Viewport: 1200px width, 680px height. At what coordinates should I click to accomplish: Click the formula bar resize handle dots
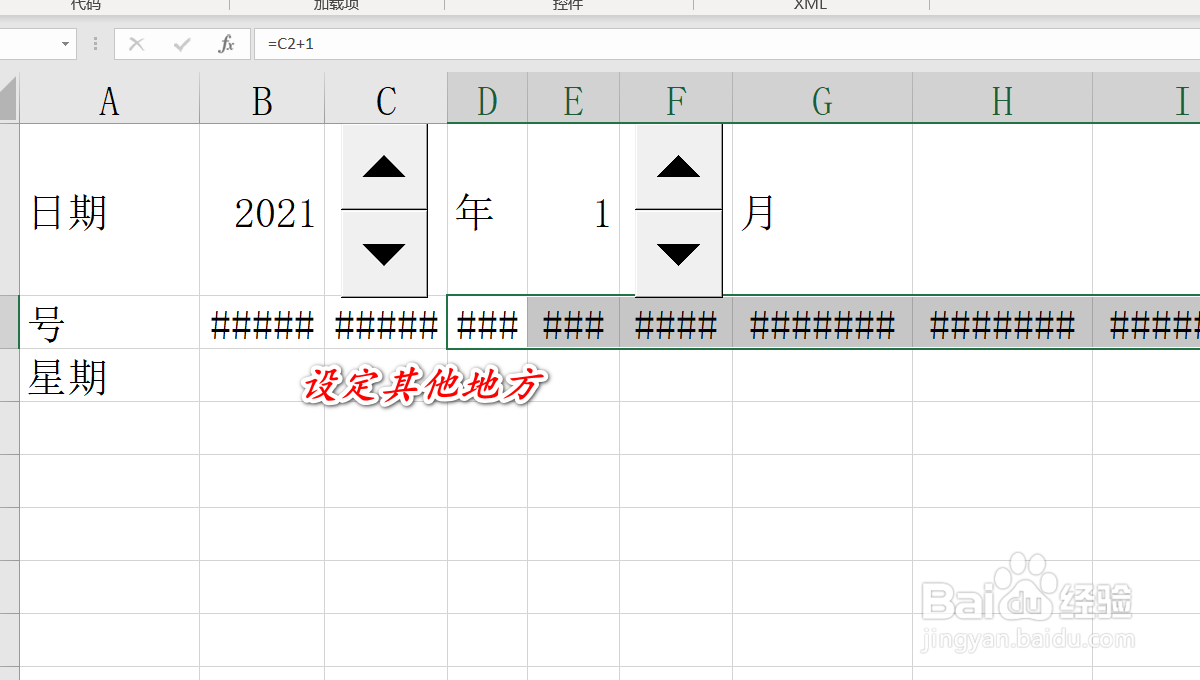(96, 44)
